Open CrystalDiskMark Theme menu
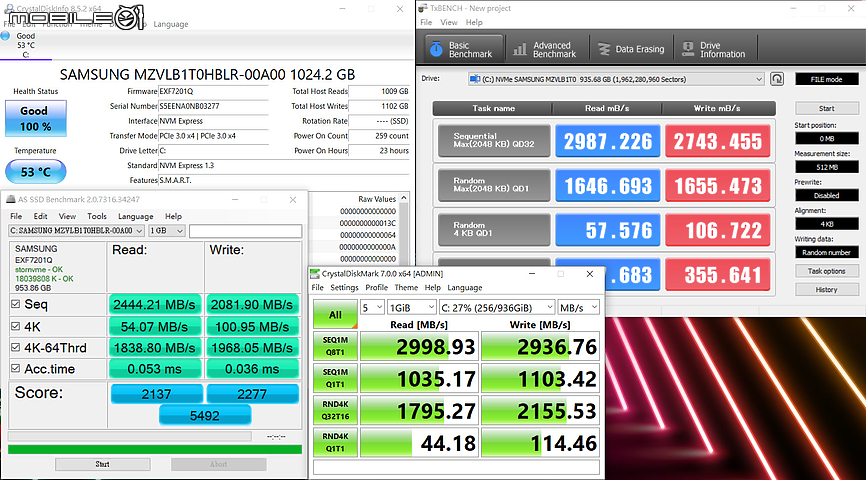Image resolution: width=866 pixels, height=480 pixels. 406,287
